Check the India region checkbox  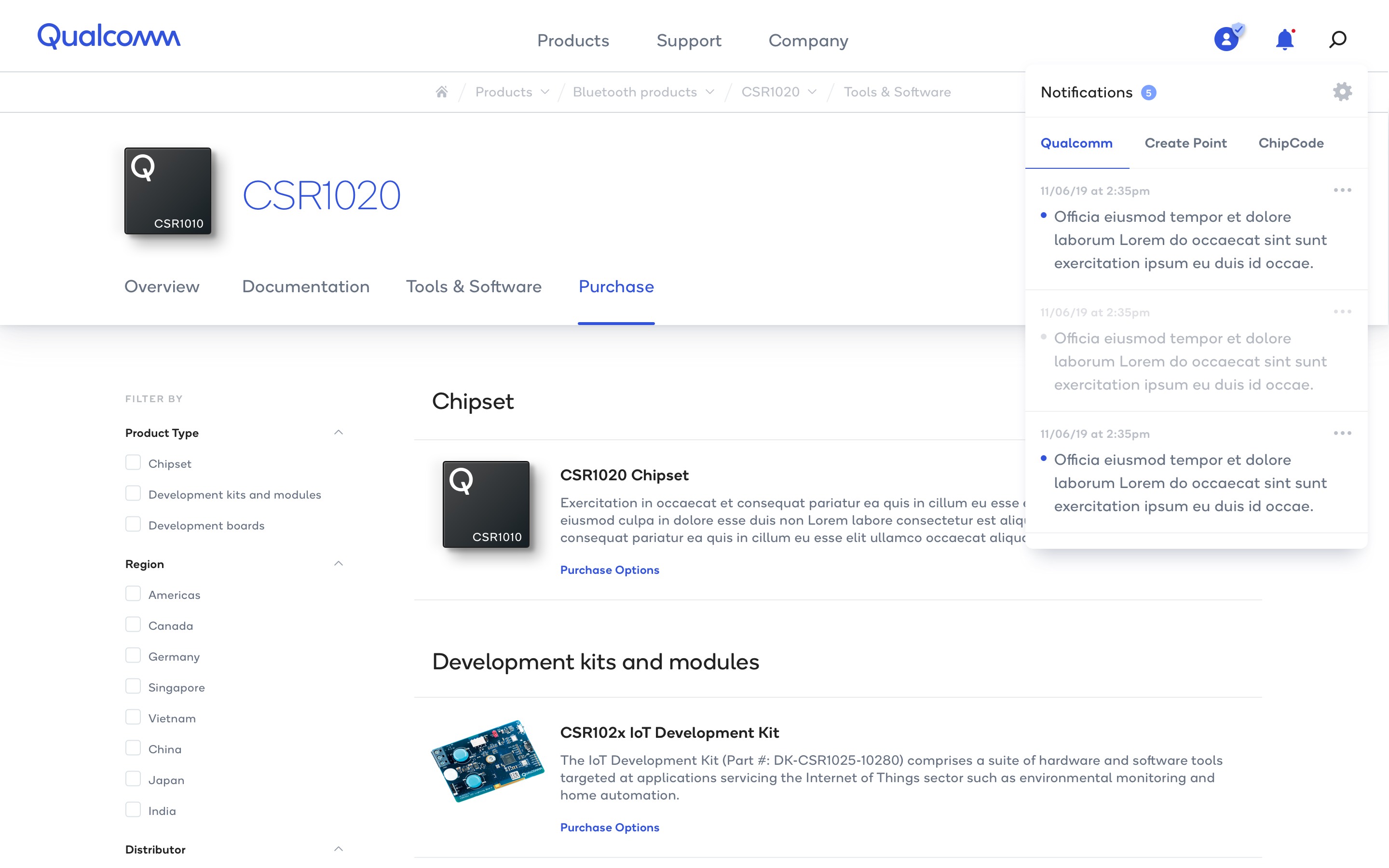point(133,811)
